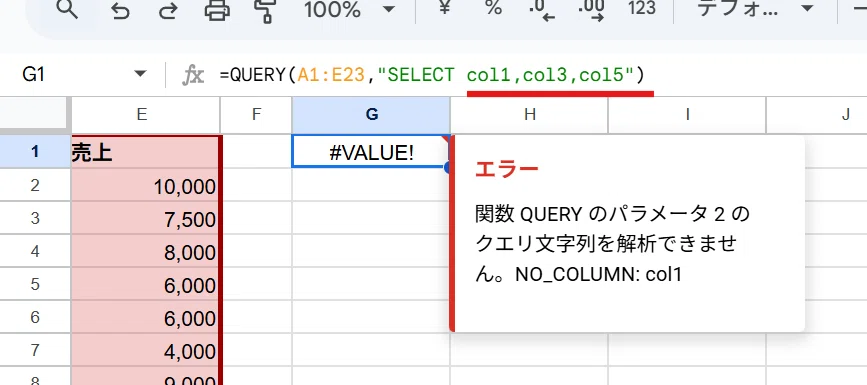Print the spreadsheet
Viewport: 867px width, 385px height.
point(217,9)
